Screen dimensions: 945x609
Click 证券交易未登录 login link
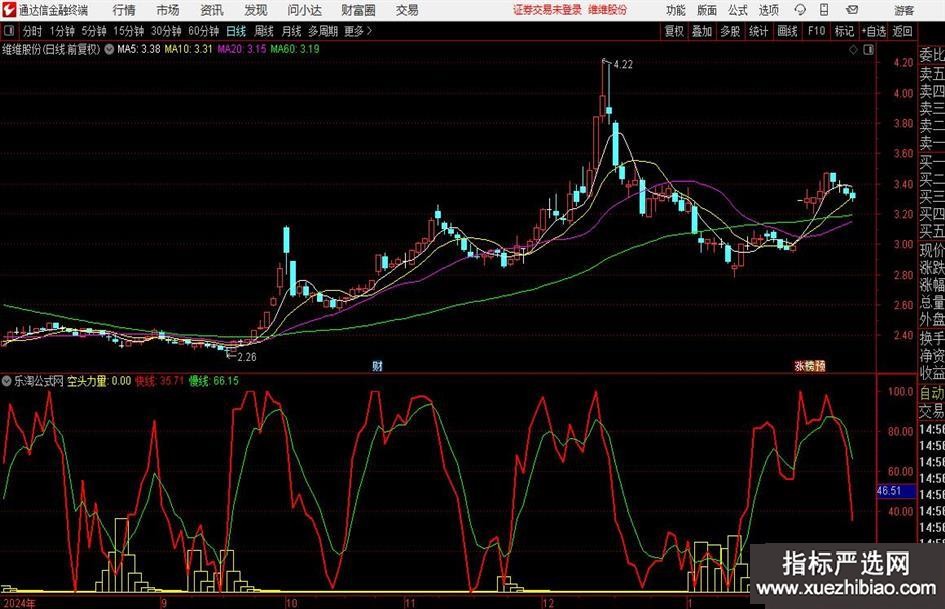pos(547,10)
